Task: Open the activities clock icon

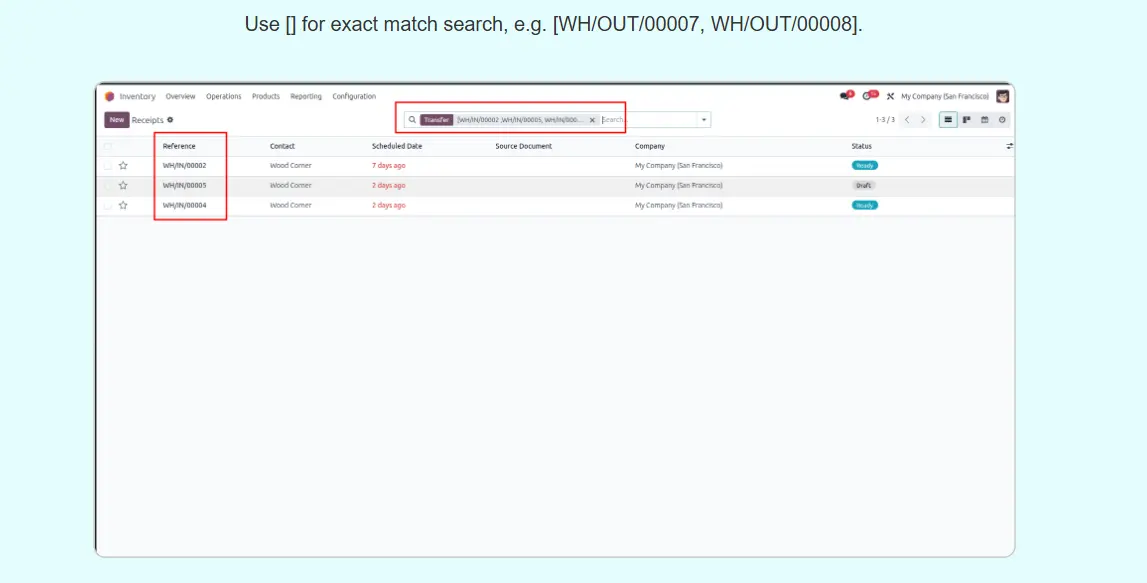Action: tap(868, 97)
